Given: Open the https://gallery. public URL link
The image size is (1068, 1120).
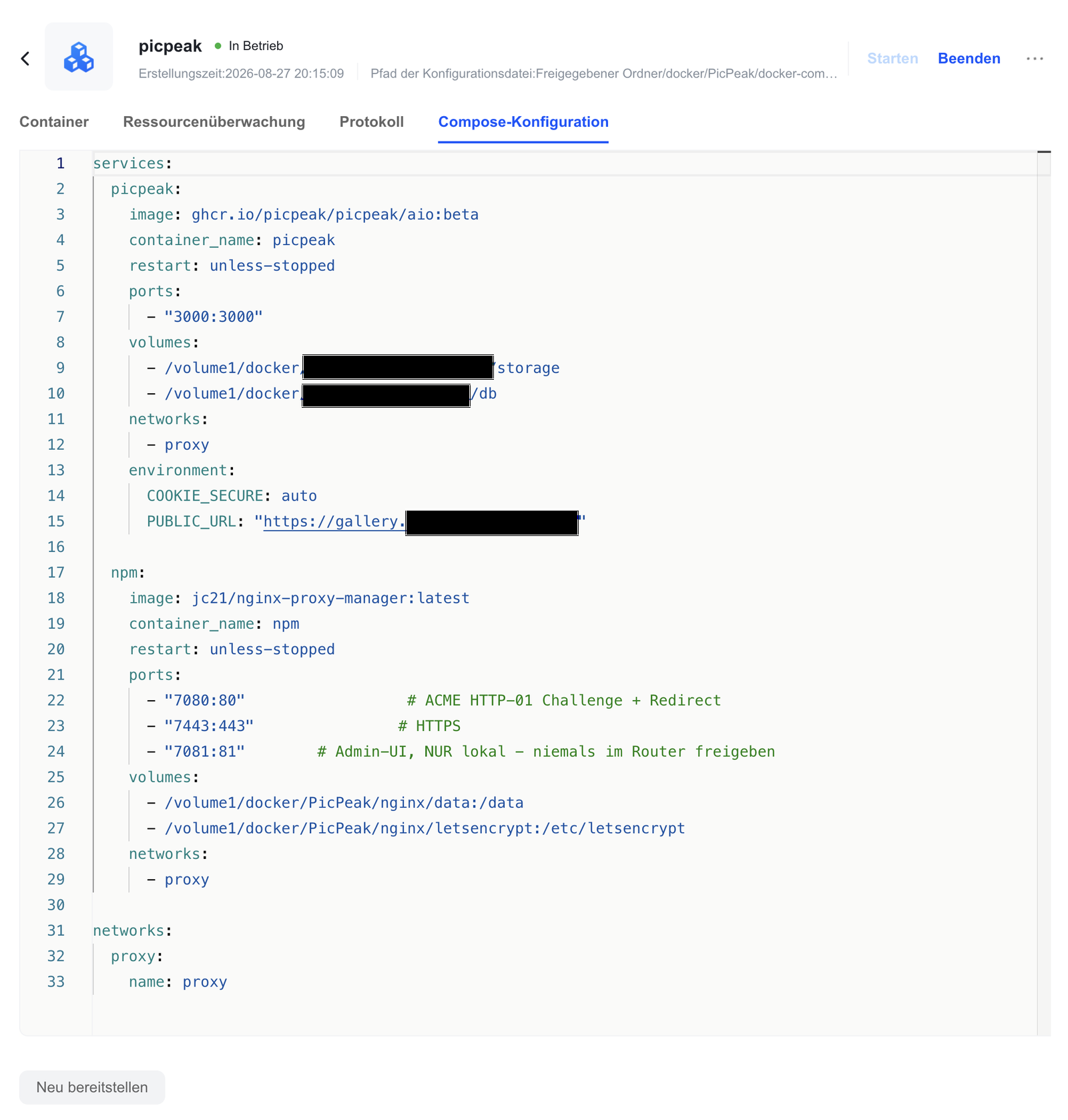Looking at the screenshot, I should 334,521.
